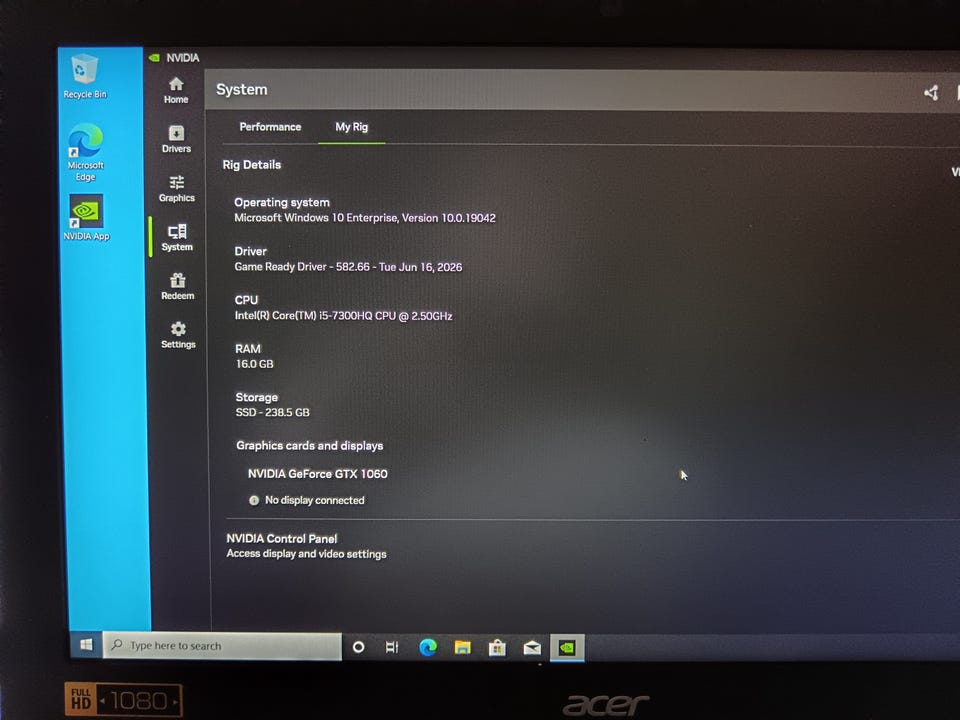Click the 16.0 GB RAM value

pyautogui.click(x=255, y=364)
